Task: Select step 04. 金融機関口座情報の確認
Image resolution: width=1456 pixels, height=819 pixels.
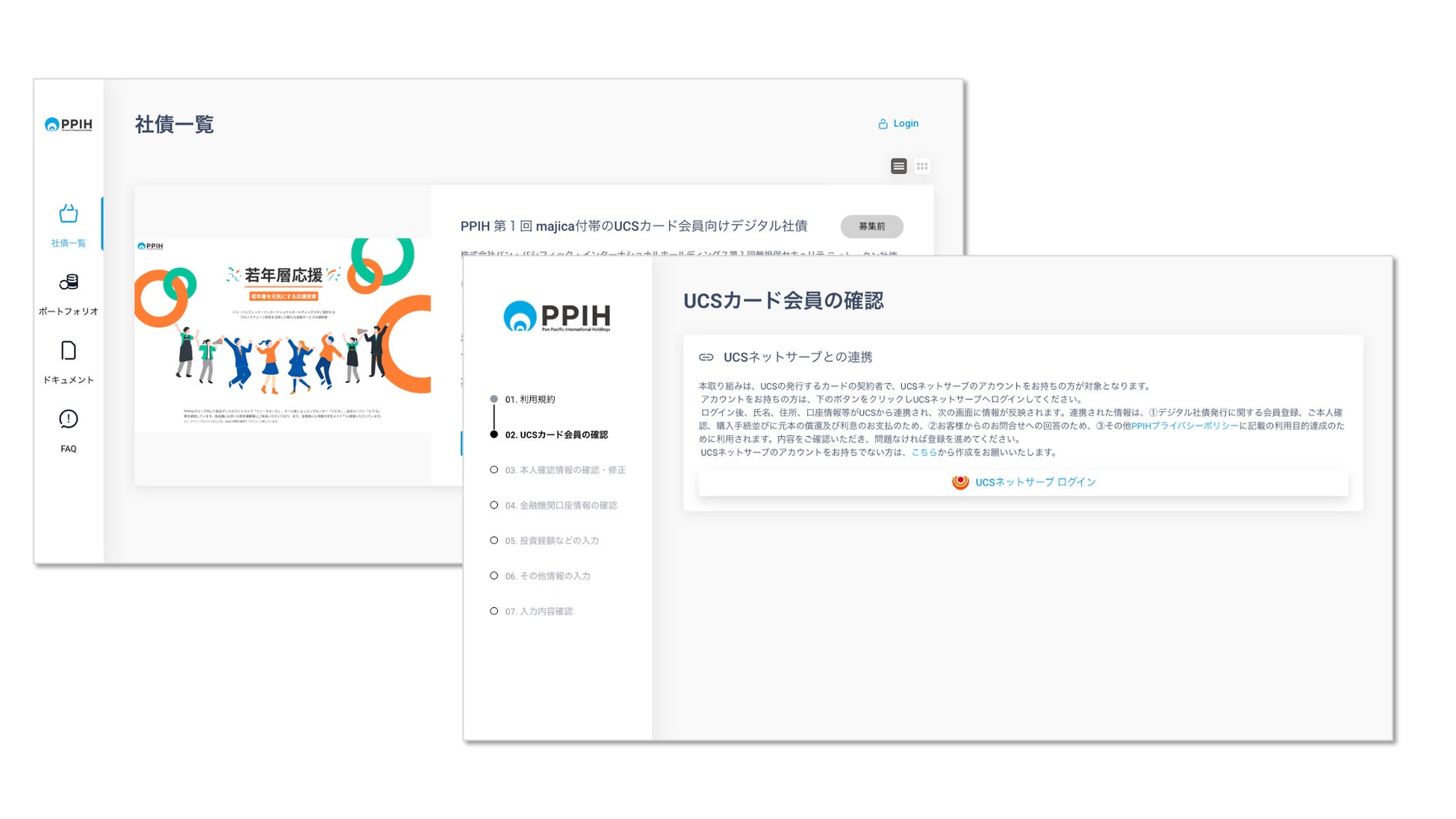Action: click(560, 505)
